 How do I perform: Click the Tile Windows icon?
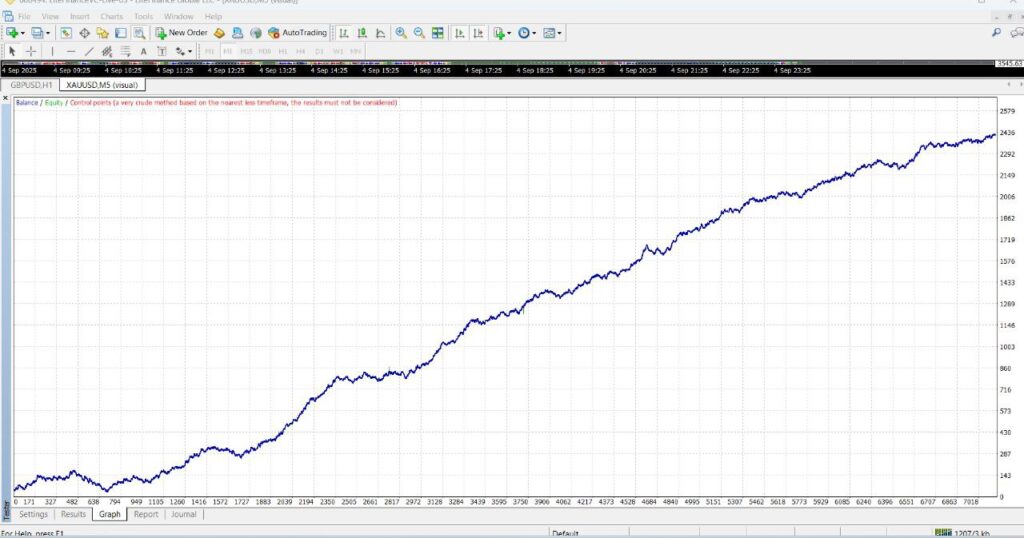click(x=437, y=33)
